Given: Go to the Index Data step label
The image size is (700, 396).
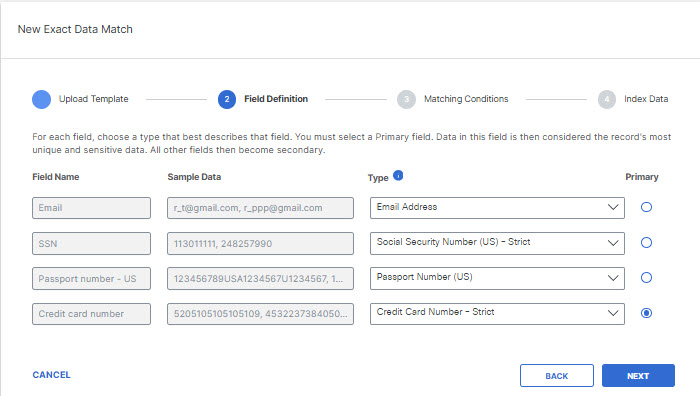Looking at the screenshot, I should (646, 99).
